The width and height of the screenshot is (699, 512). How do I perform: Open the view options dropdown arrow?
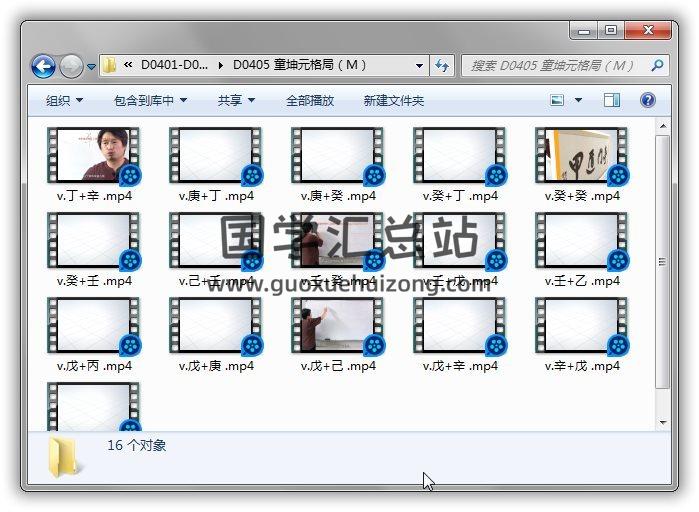click(579, 100)
